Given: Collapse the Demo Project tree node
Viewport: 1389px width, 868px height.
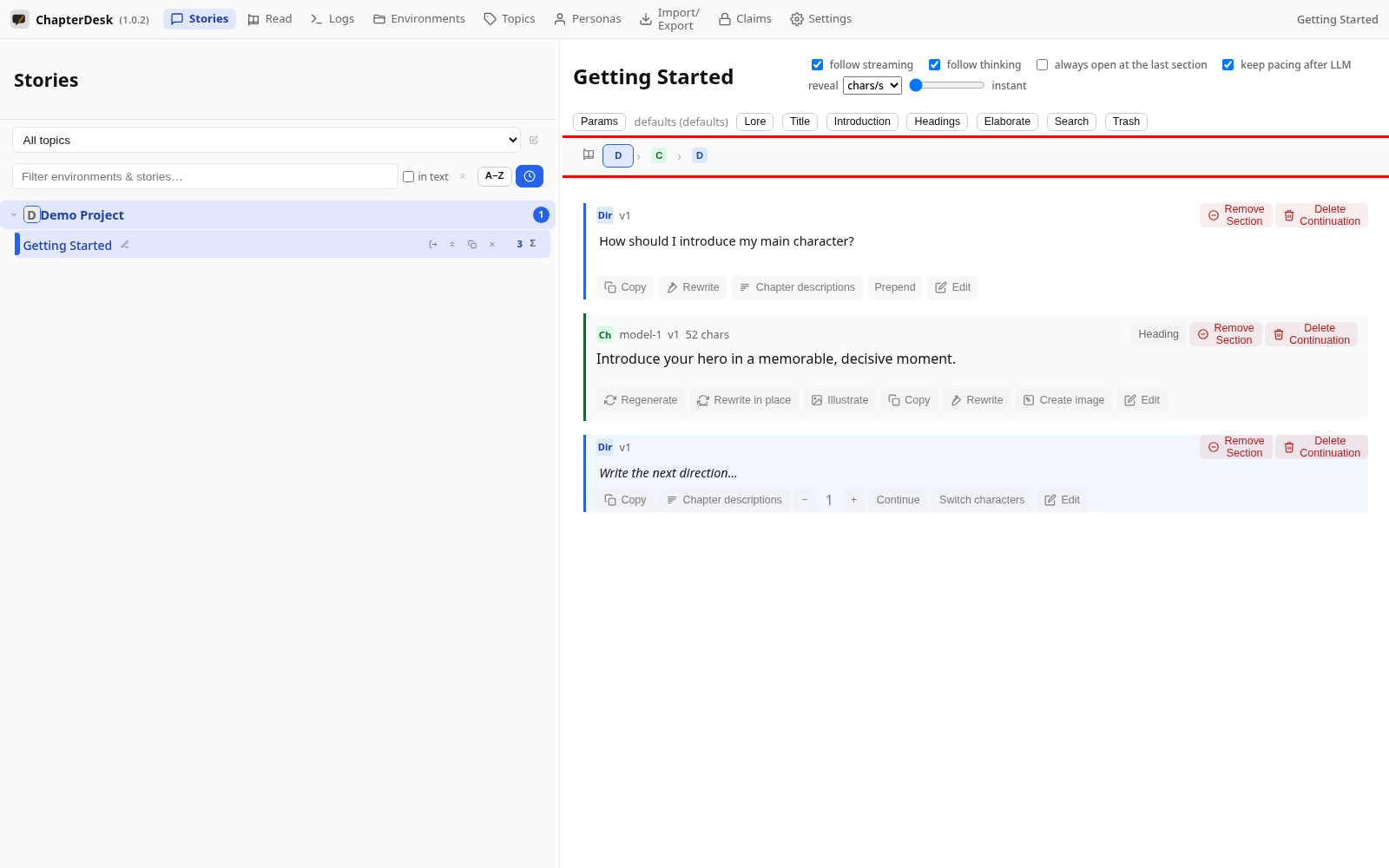Looking at the screenshot, I should (14, 214).
